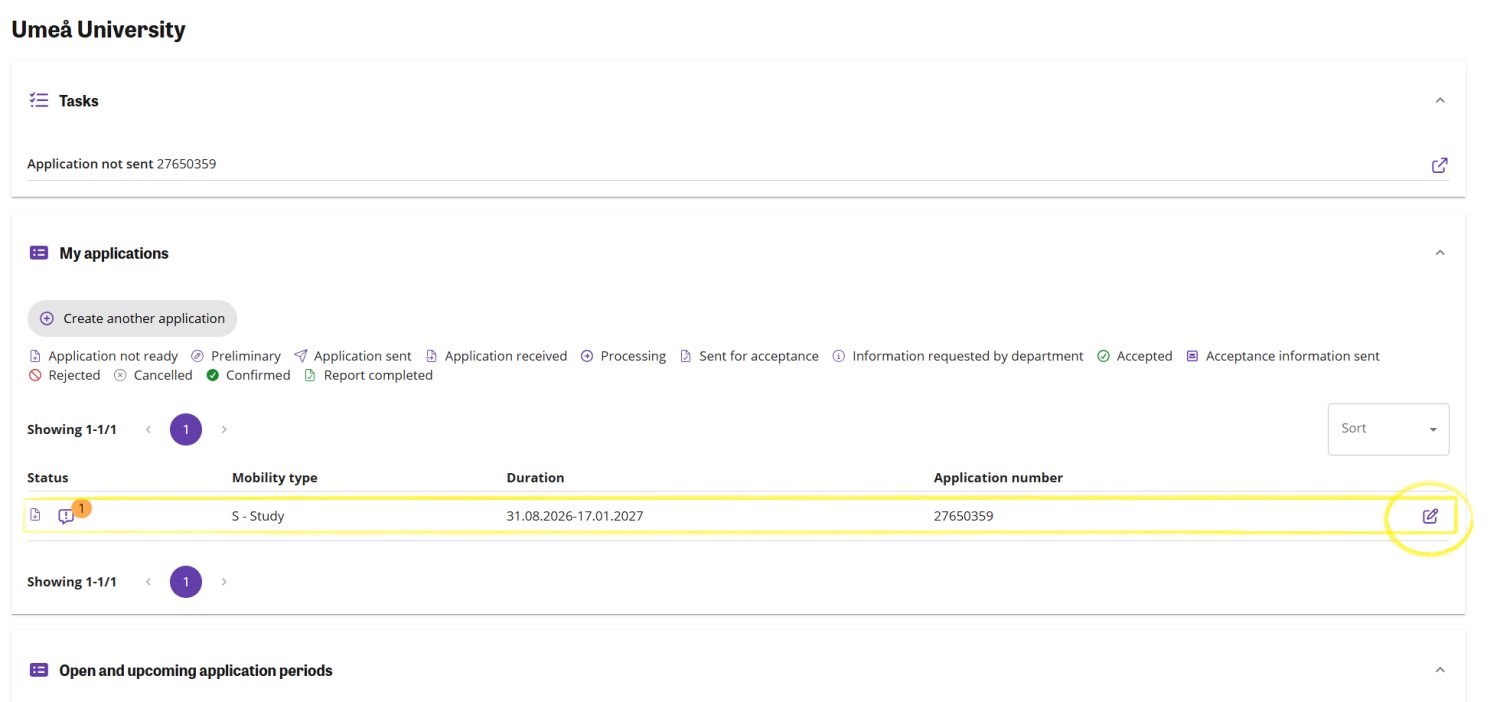Go to previous page using bottom pagination arrow
The image size is (1500, 702).
coord(148,582)
